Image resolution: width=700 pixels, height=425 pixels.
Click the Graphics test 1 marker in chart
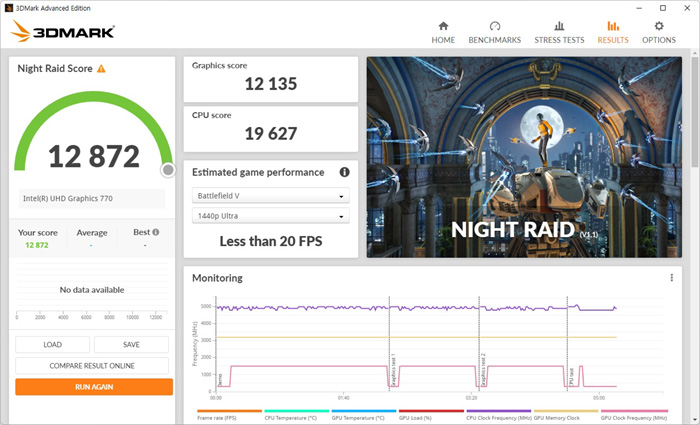tap(393, 370)
